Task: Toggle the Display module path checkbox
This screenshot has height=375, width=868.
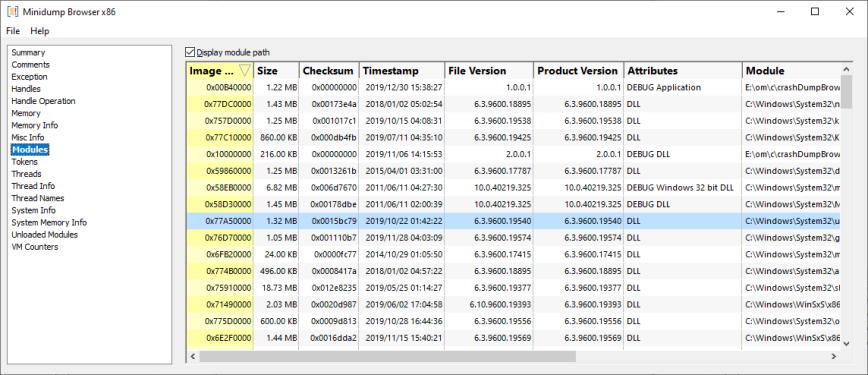Action: 190,53
